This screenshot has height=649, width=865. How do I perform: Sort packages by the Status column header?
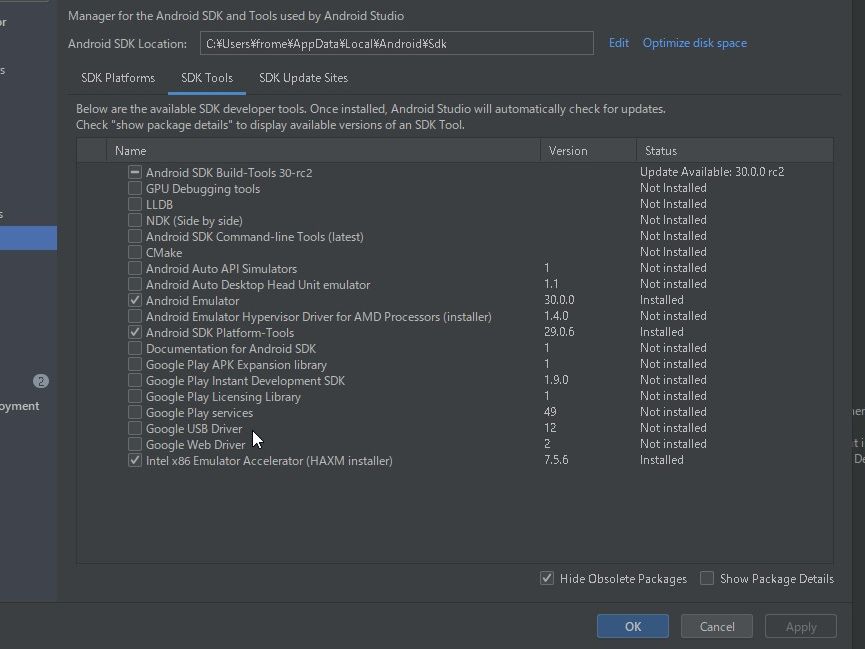point(732,151)
